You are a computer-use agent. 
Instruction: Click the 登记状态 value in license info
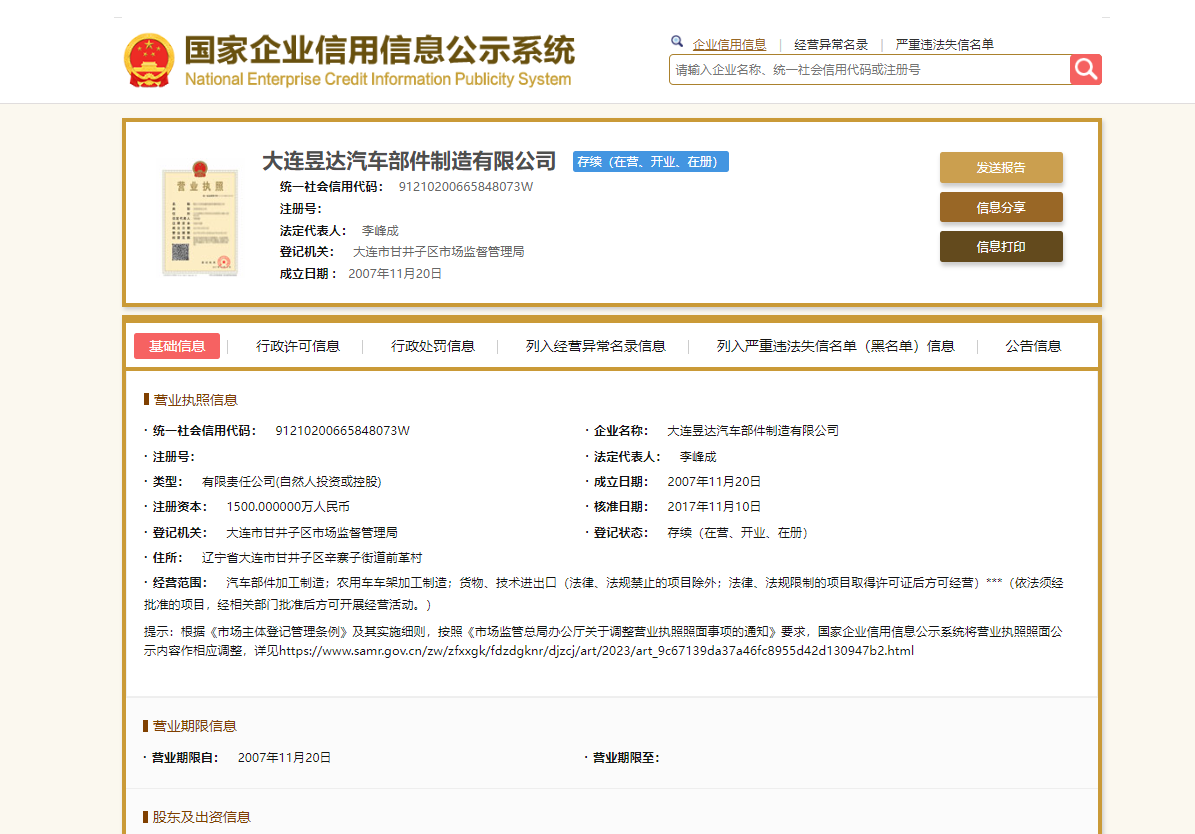point(738,533)
